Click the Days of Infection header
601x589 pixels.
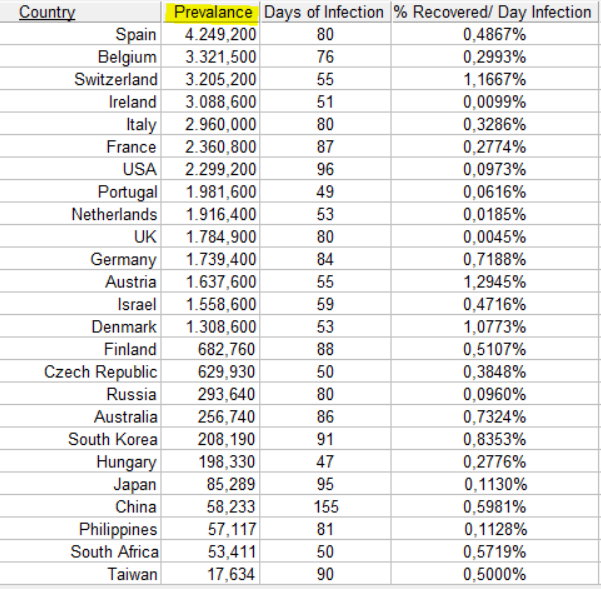coord(324,12)
